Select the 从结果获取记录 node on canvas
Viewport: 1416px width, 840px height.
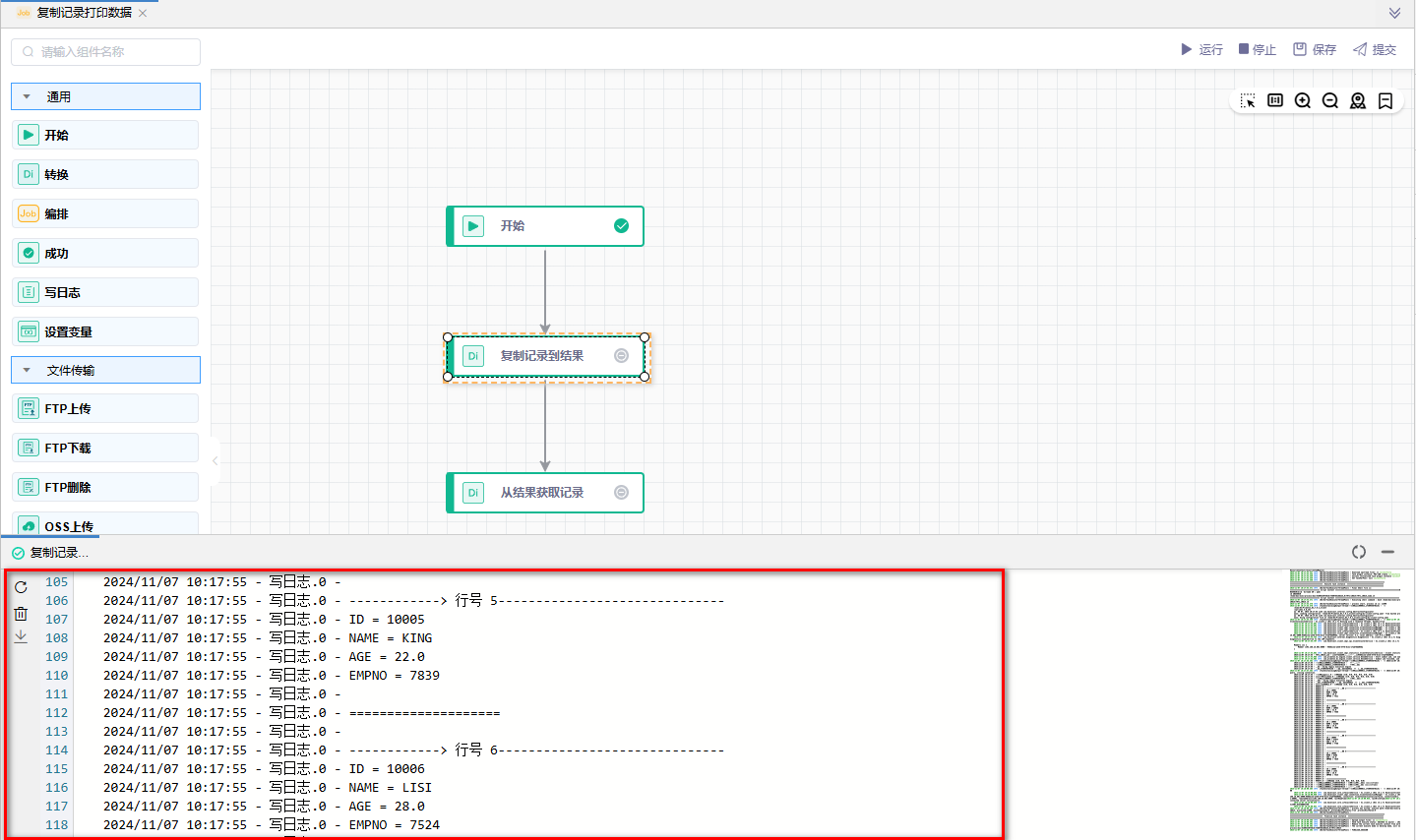point(544,493)
